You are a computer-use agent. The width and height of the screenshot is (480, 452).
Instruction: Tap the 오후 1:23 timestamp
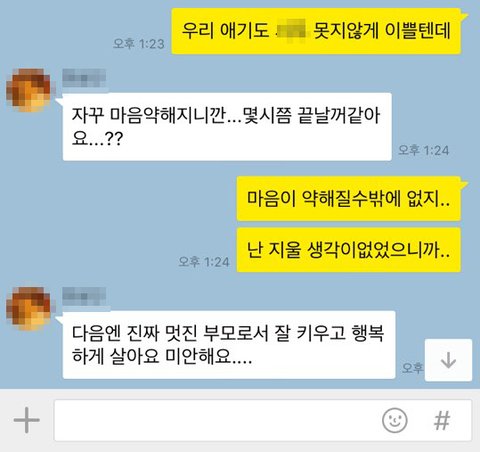(139, 44)
